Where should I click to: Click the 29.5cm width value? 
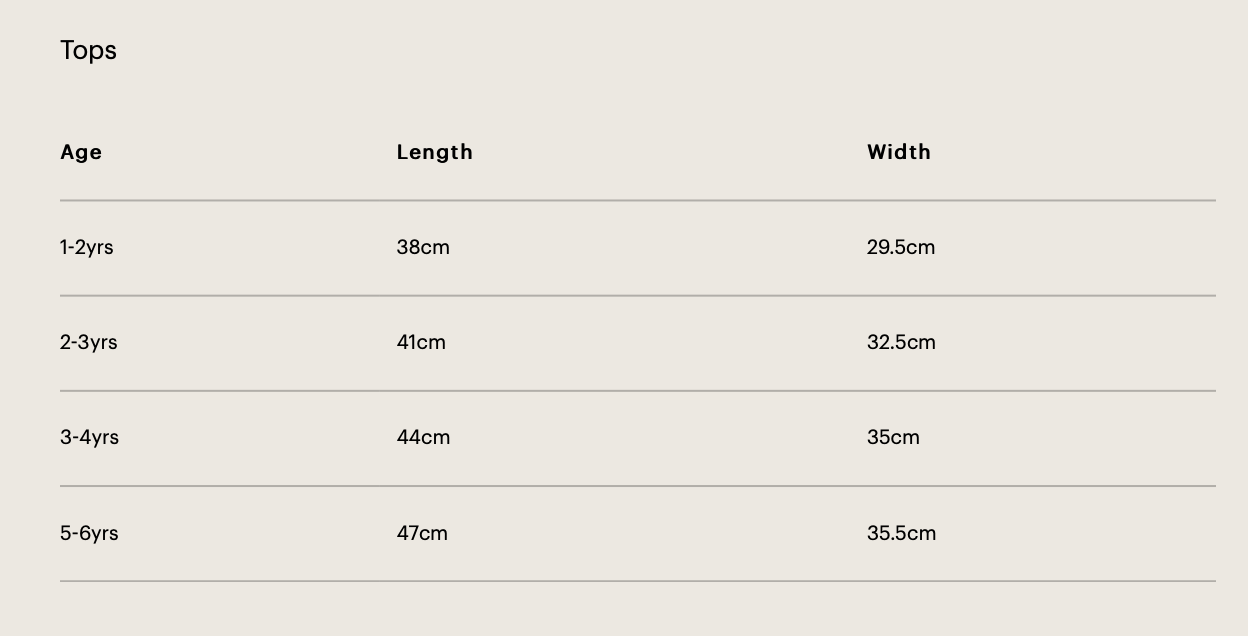click(900, 247)
